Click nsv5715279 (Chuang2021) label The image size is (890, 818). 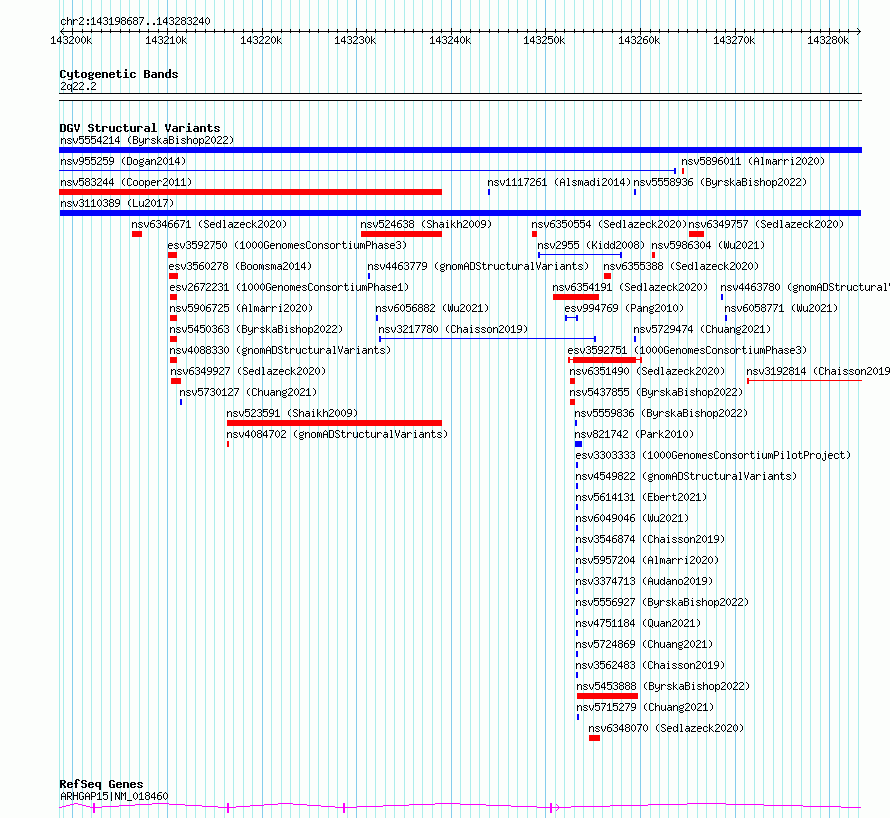[645, 707]
